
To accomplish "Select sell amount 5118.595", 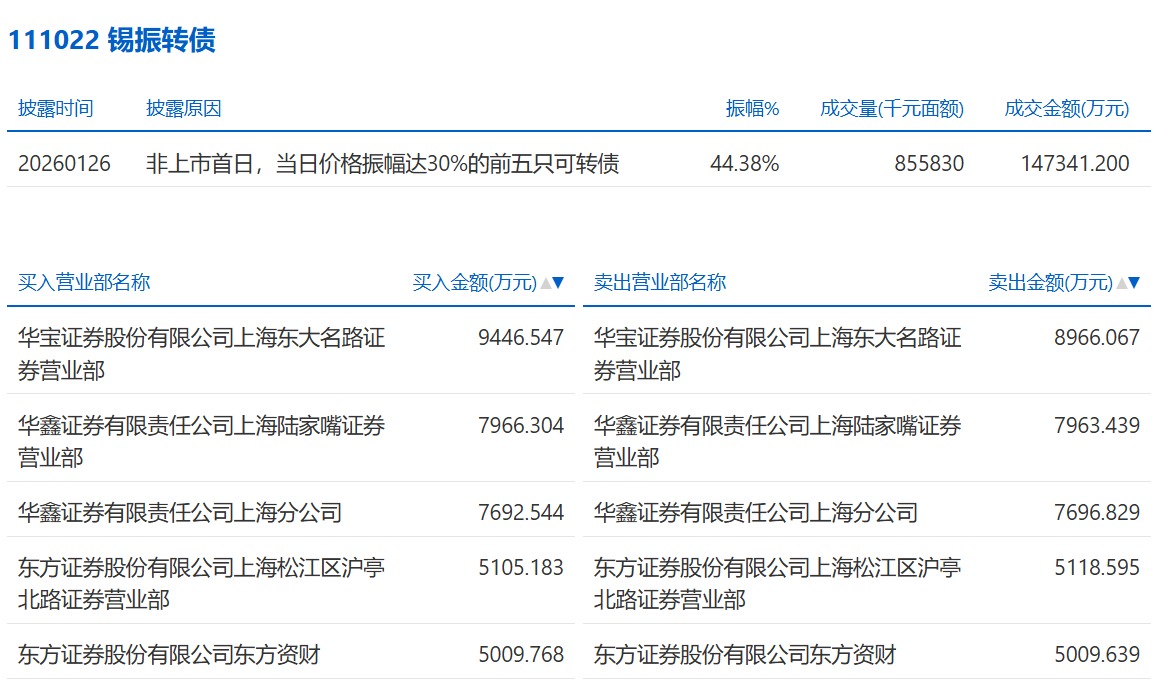I will click(x=1097, y=567).
